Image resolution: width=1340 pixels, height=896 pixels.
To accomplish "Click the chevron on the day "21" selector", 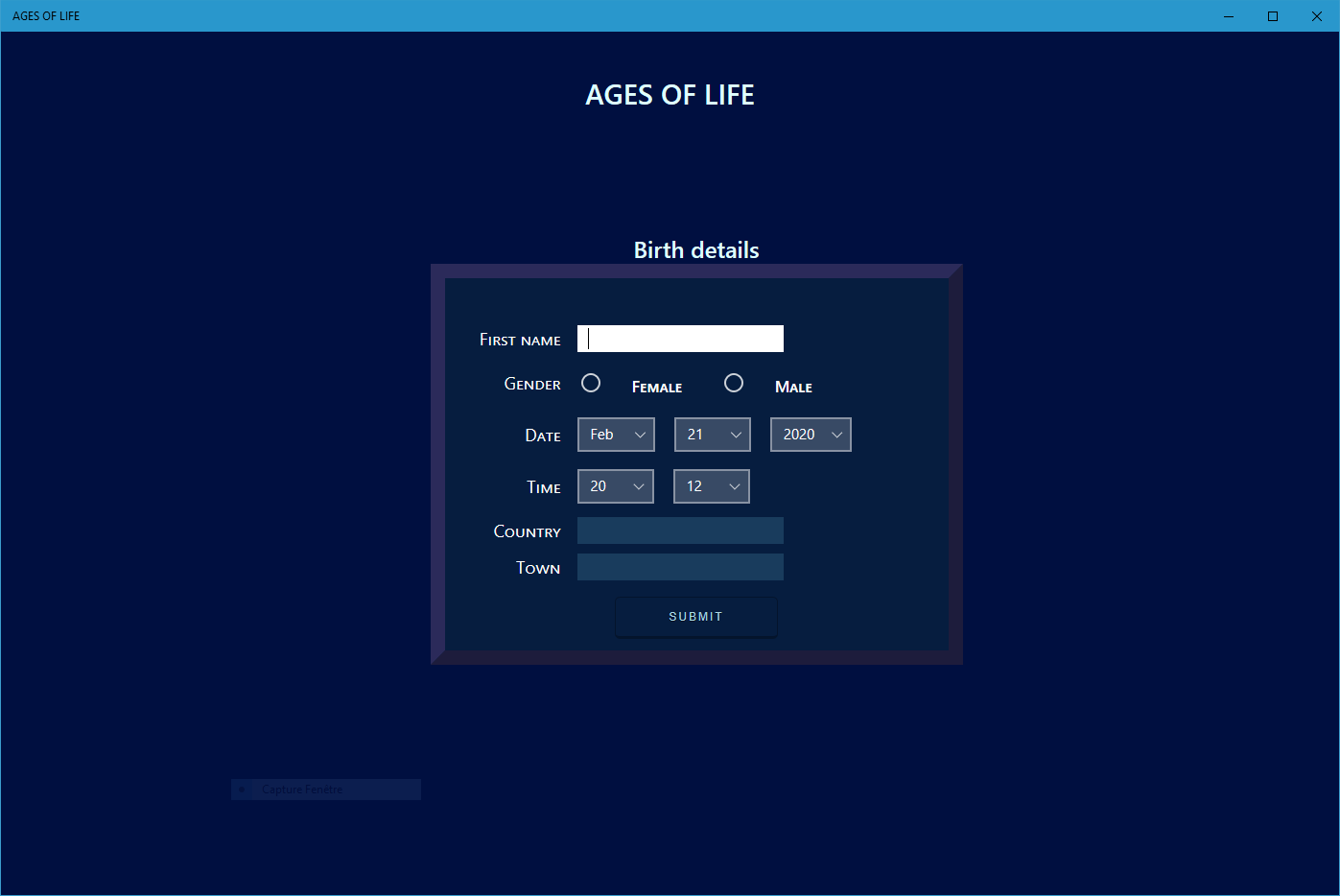I will [736, 434].
